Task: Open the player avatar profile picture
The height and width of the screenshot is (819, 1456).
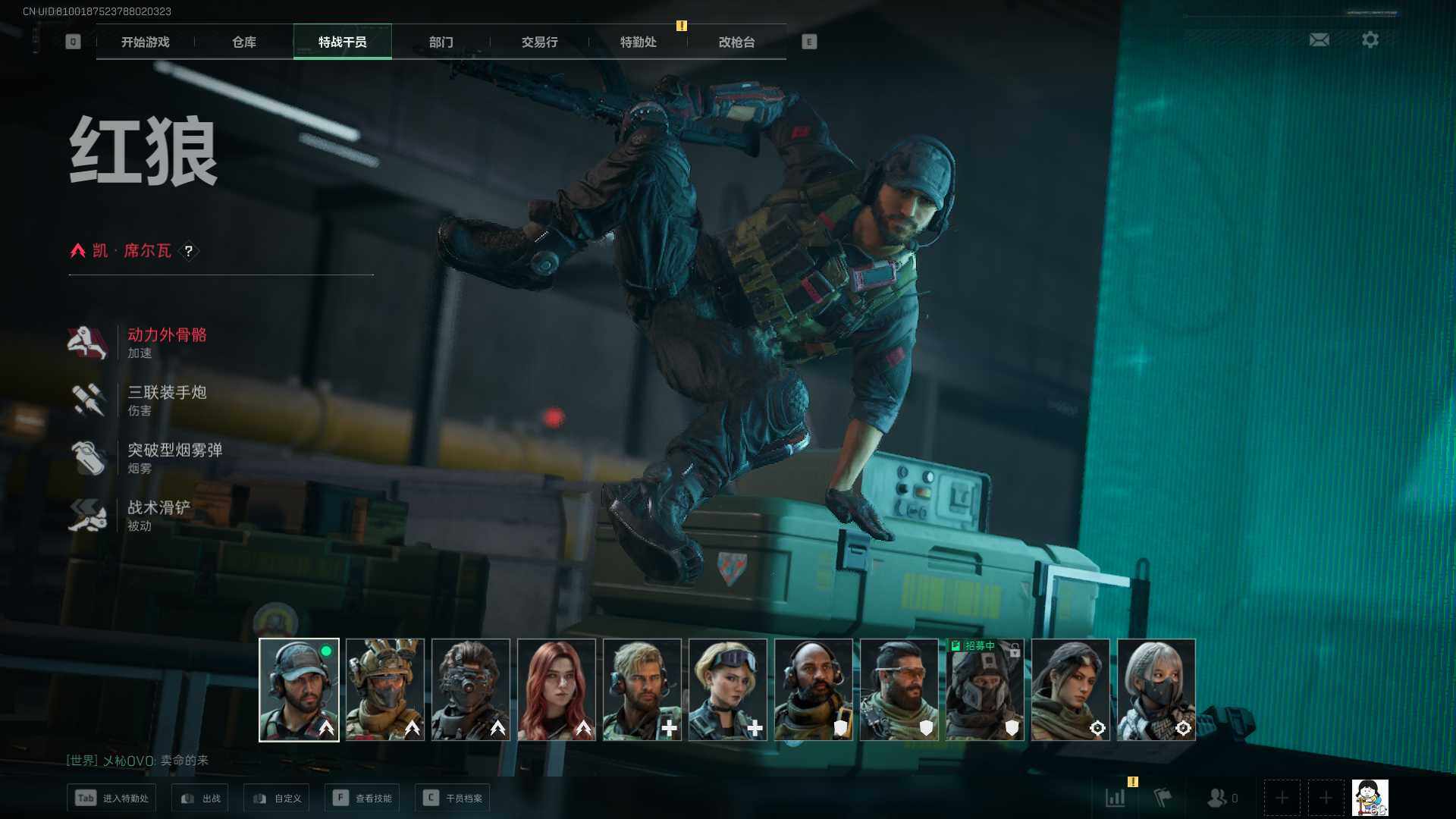Action: [1370, 798]
